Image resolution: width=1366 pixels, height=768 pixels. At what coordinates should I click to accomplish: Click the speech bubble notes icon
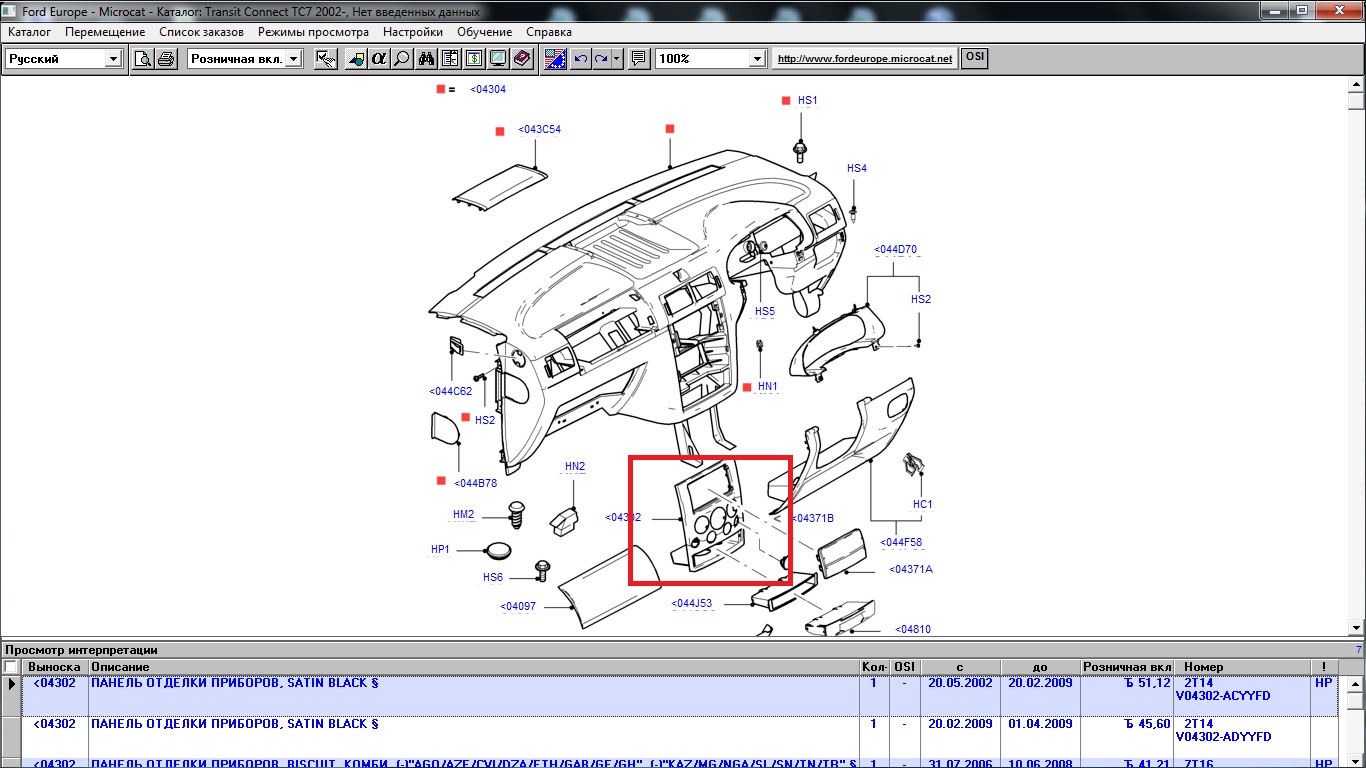(x=639, y=59)
